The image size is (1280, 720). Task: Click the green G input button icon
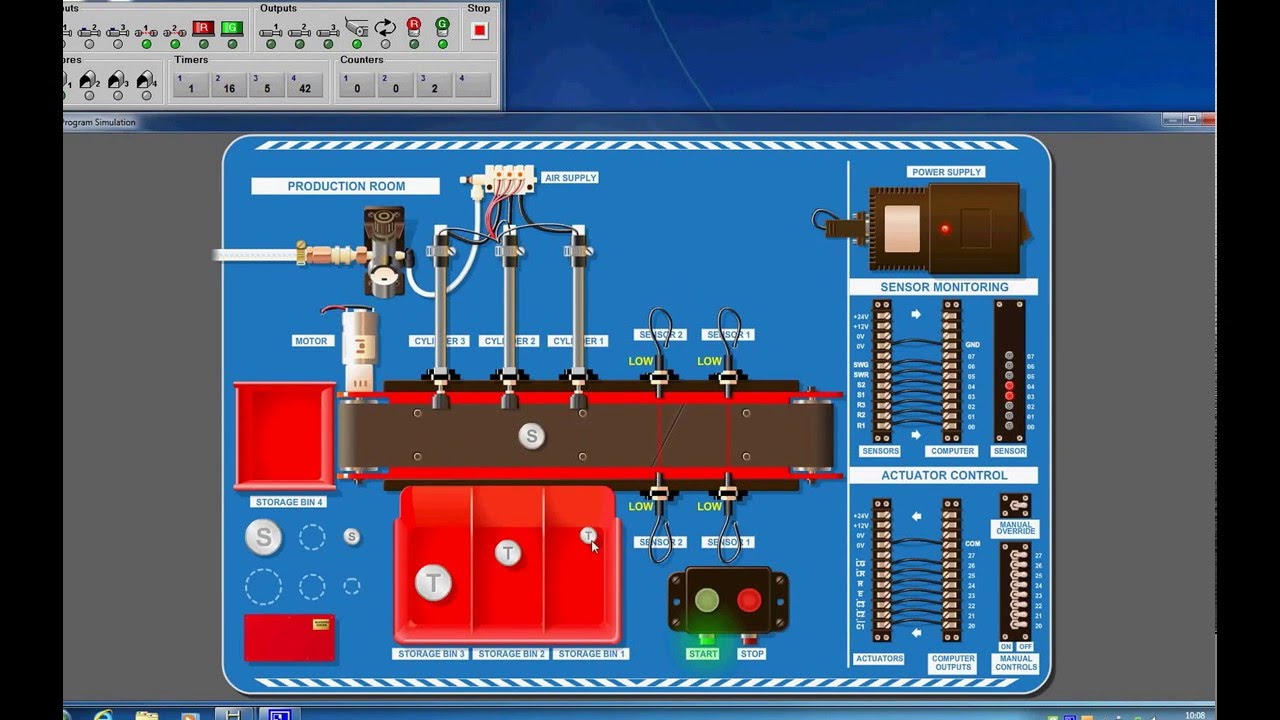pos(232,27)
